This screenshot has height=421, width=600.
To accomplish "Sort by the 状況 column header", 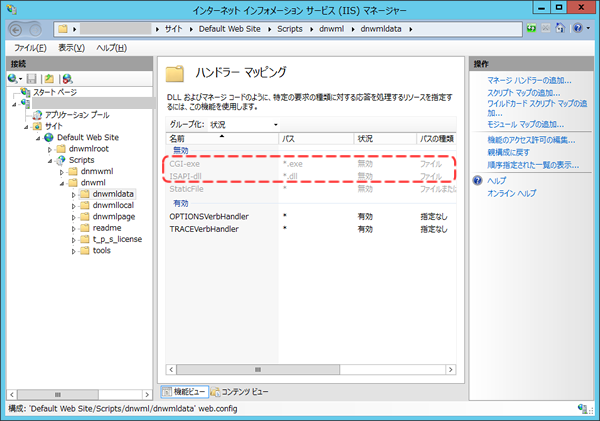I will point(385,139).
